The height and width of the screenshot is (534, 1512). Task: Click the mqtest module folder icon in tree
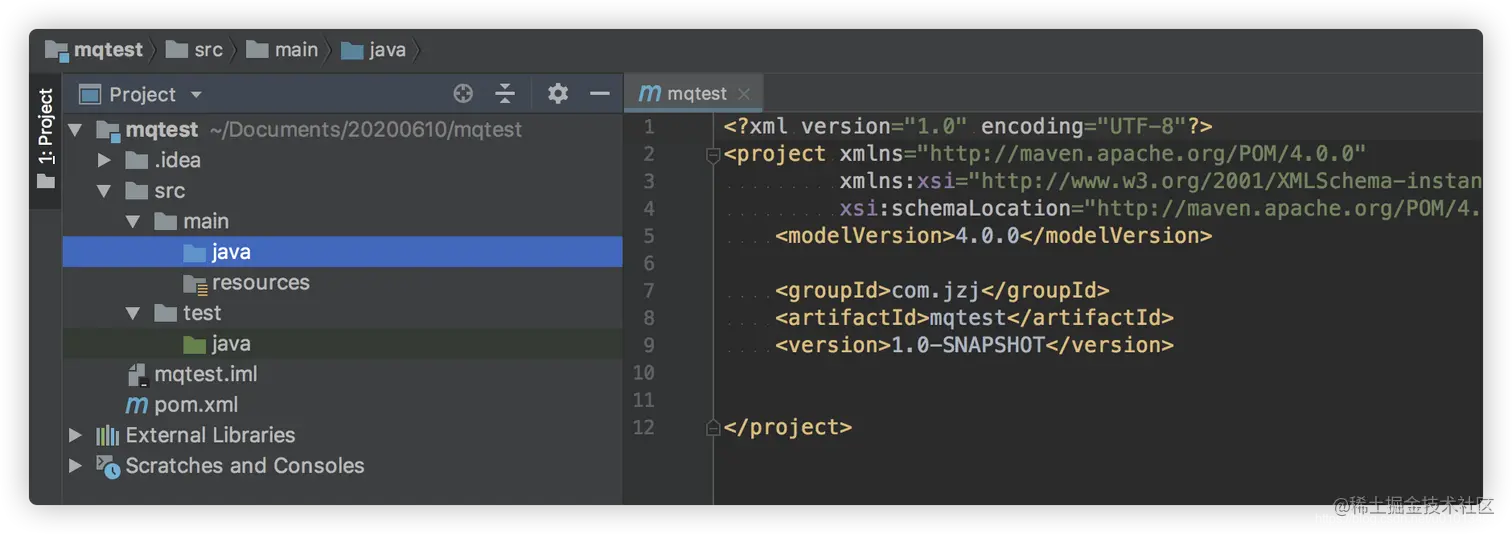coord(107,130)
